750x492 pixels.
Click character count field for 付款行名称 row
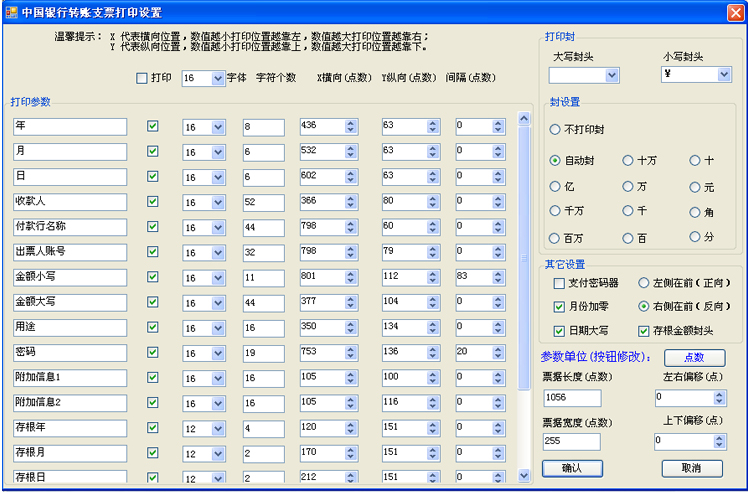[263, 228]
